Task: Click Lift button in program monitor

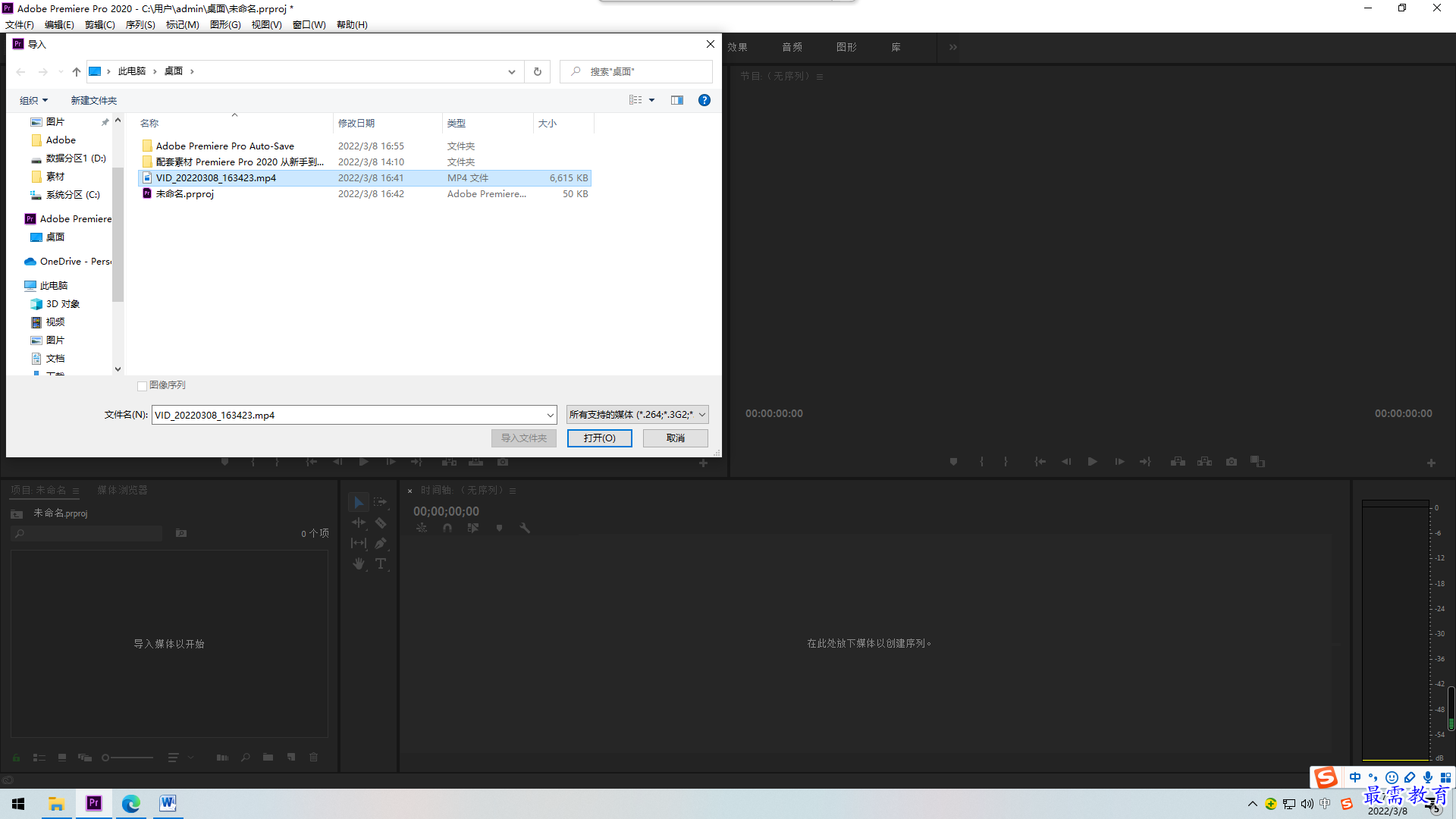Action: (x=1178, y=462)
